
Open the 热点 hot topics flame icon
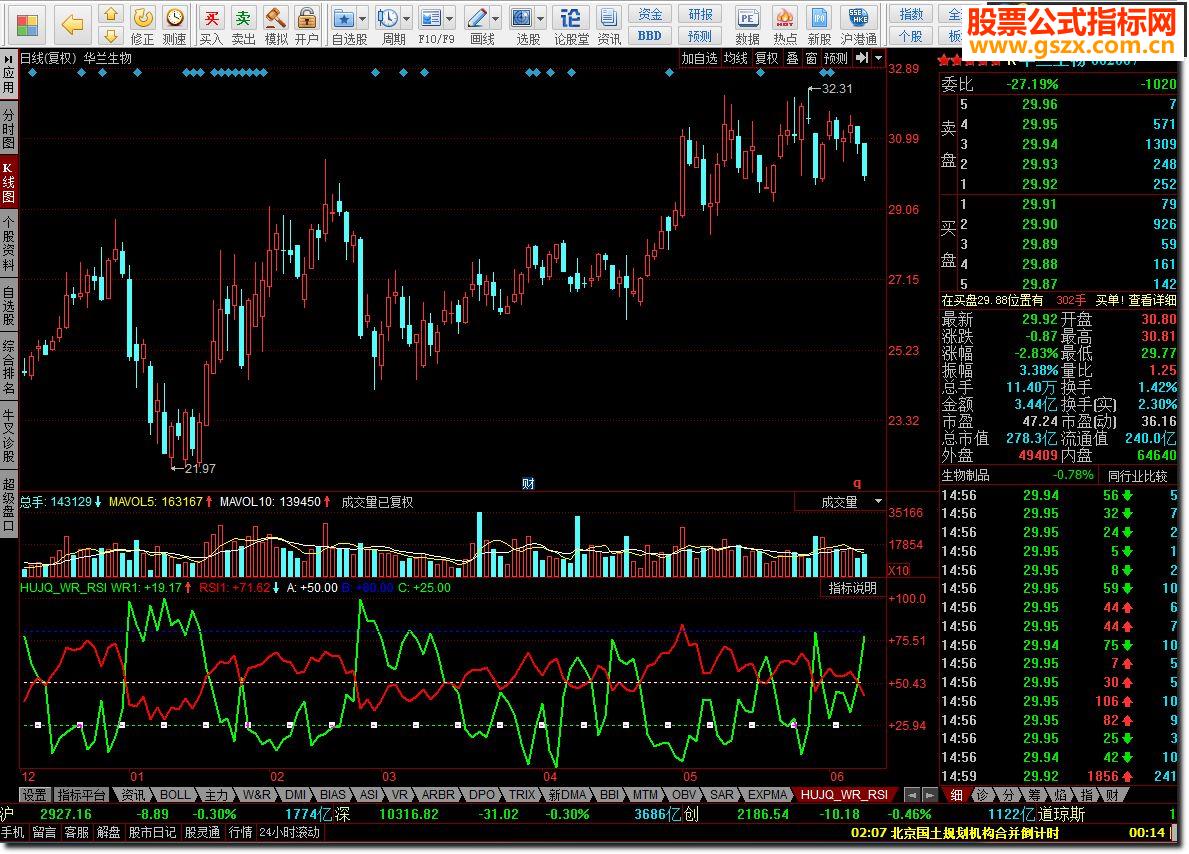[785, 25]
